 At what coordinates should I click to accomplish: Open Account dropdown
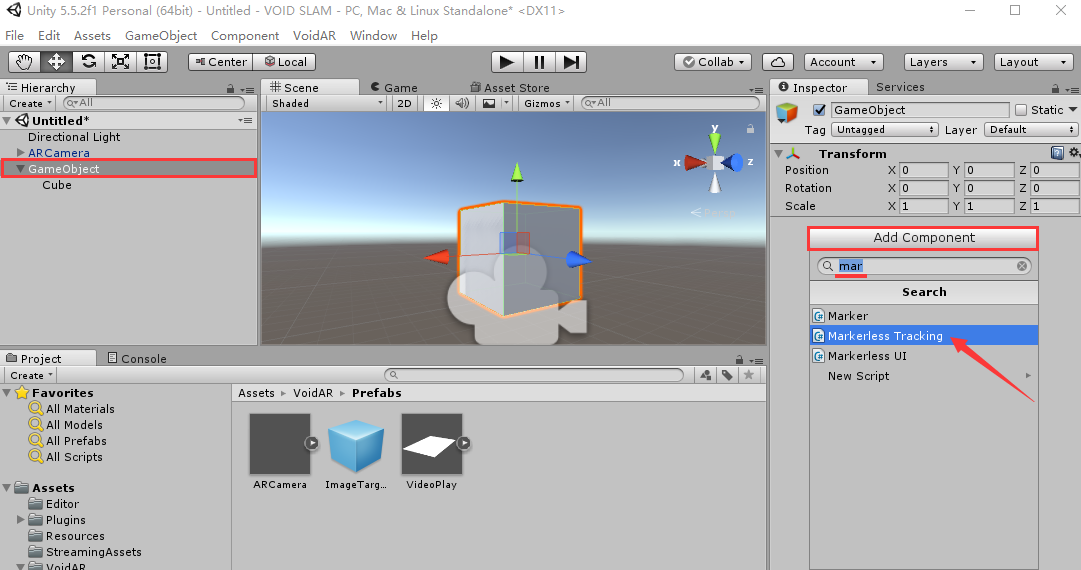(843, 62)
